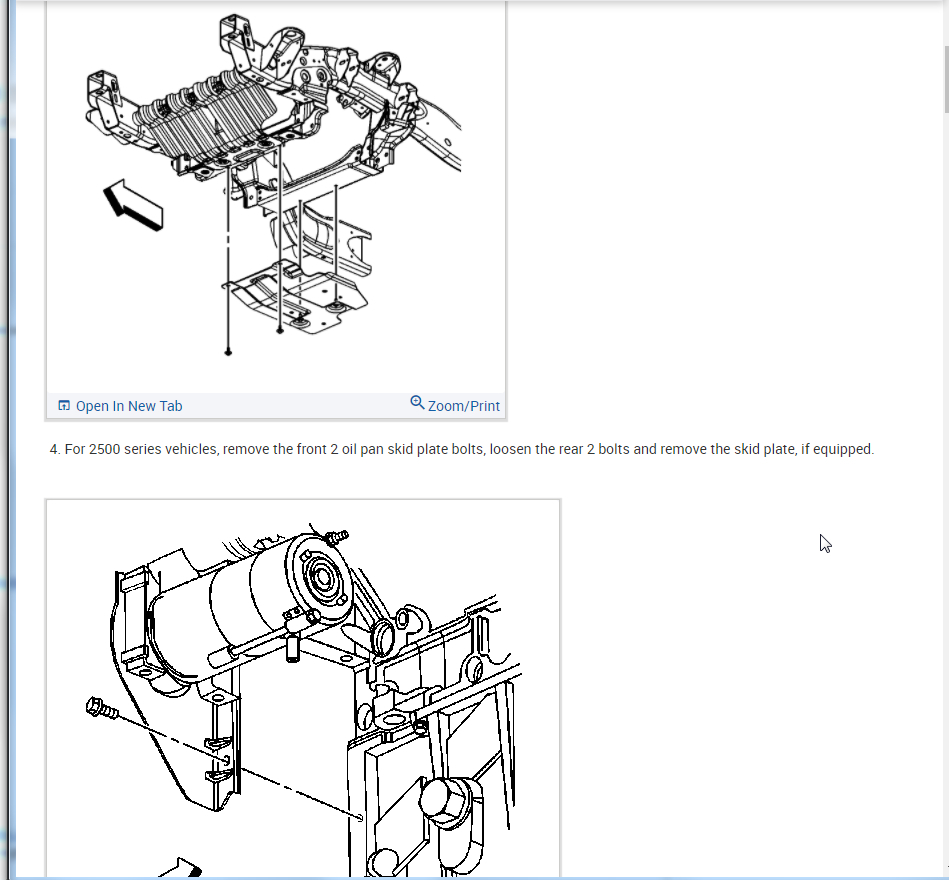Click the magnifier icon beside Zoom/Print
This screenshot has width=949, height=880.
tap(417, 402)
